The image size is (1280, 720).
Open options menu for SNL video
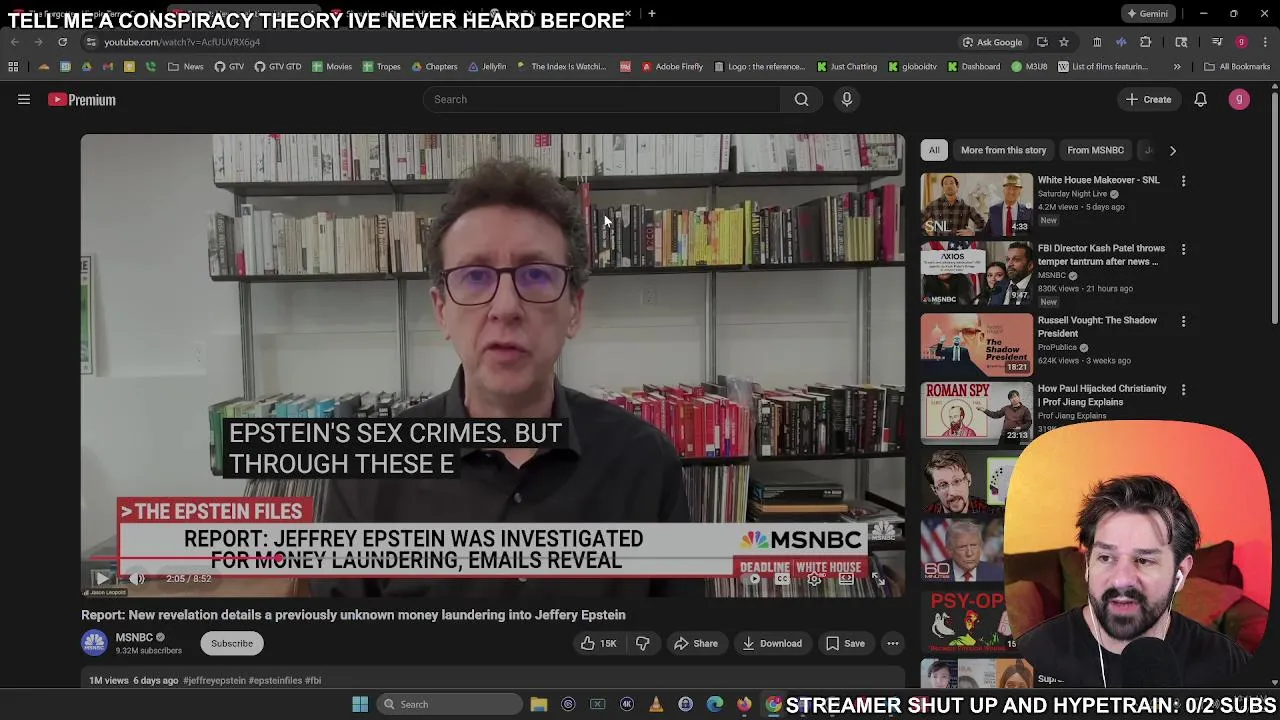tap(1183, 181)
